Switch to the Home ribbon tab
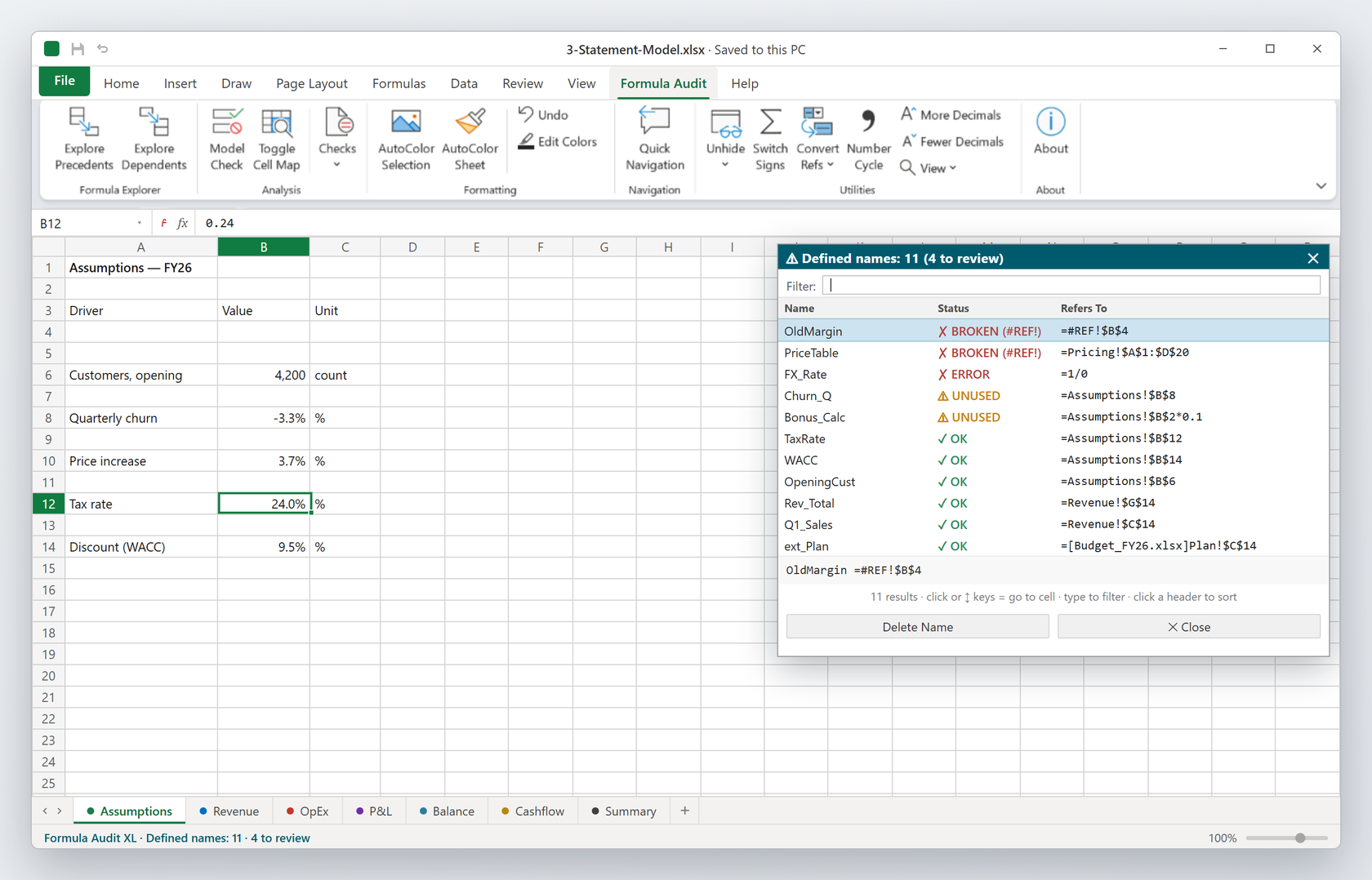The width and height of the screenshot is (1372, 880). click(121, 83)
